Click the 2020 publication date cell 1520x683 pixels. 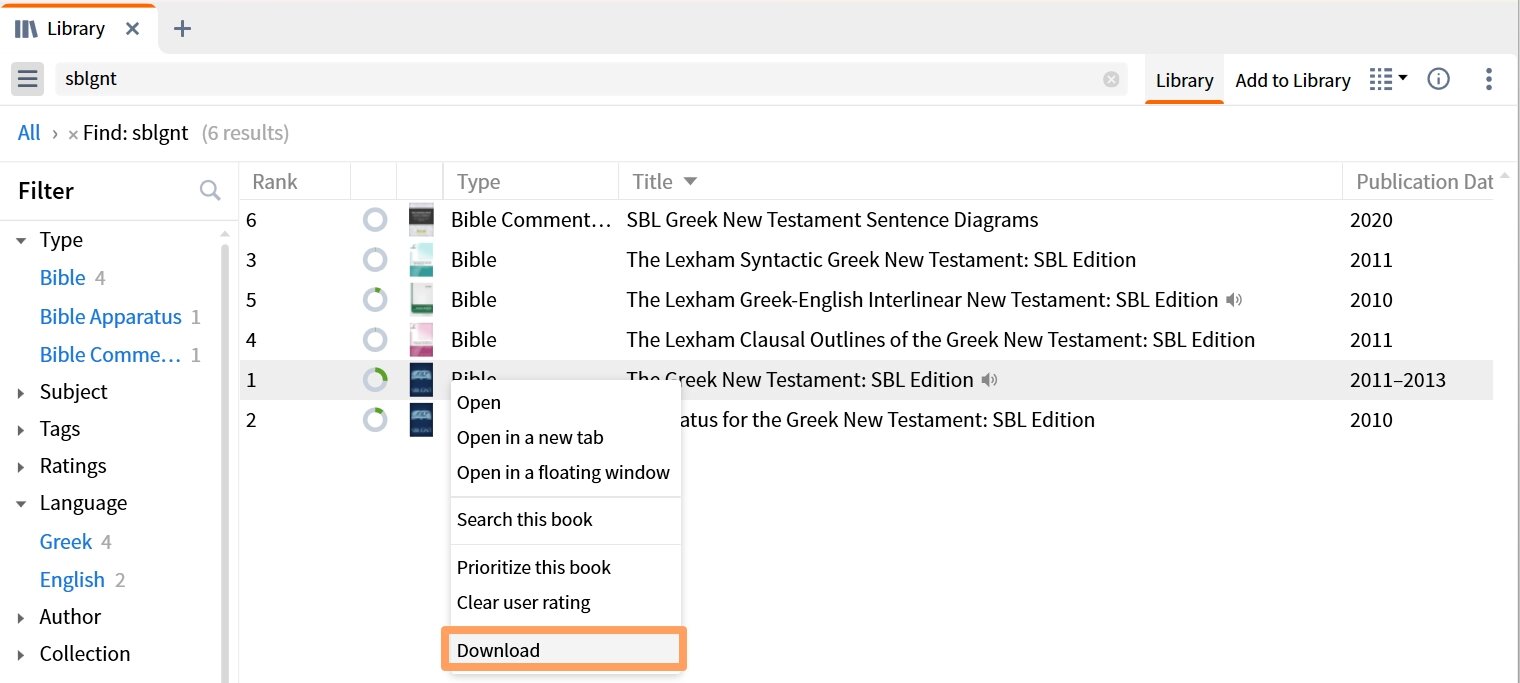tap(1371, 220)
